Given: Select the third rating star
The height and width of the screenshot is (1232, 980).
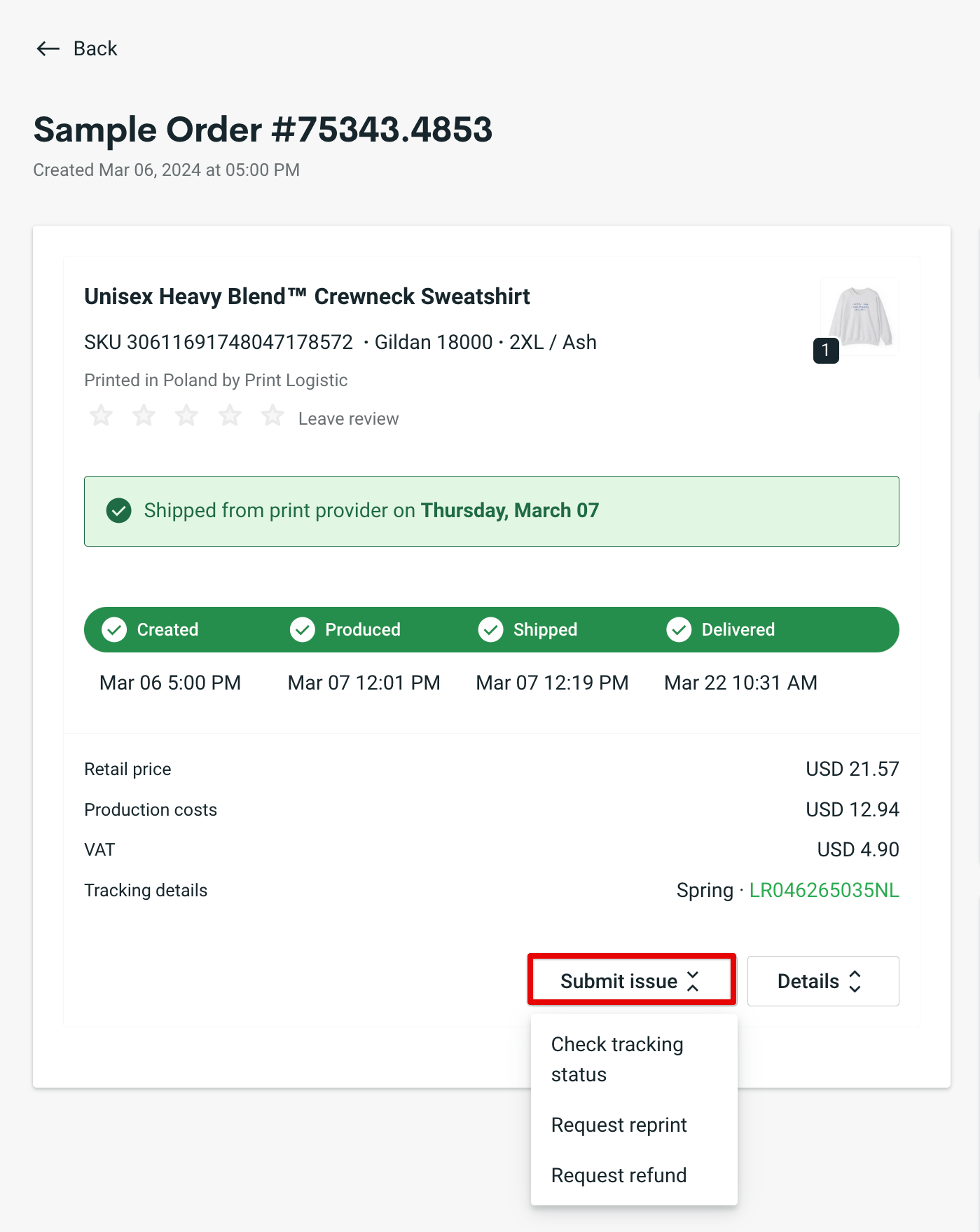Looking at the screenshot, I should point(186,415).
